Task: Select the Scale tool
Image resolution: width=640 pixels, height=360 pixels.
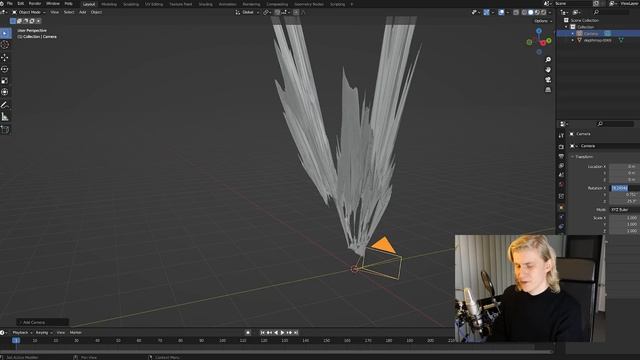Action: point(5,81)
